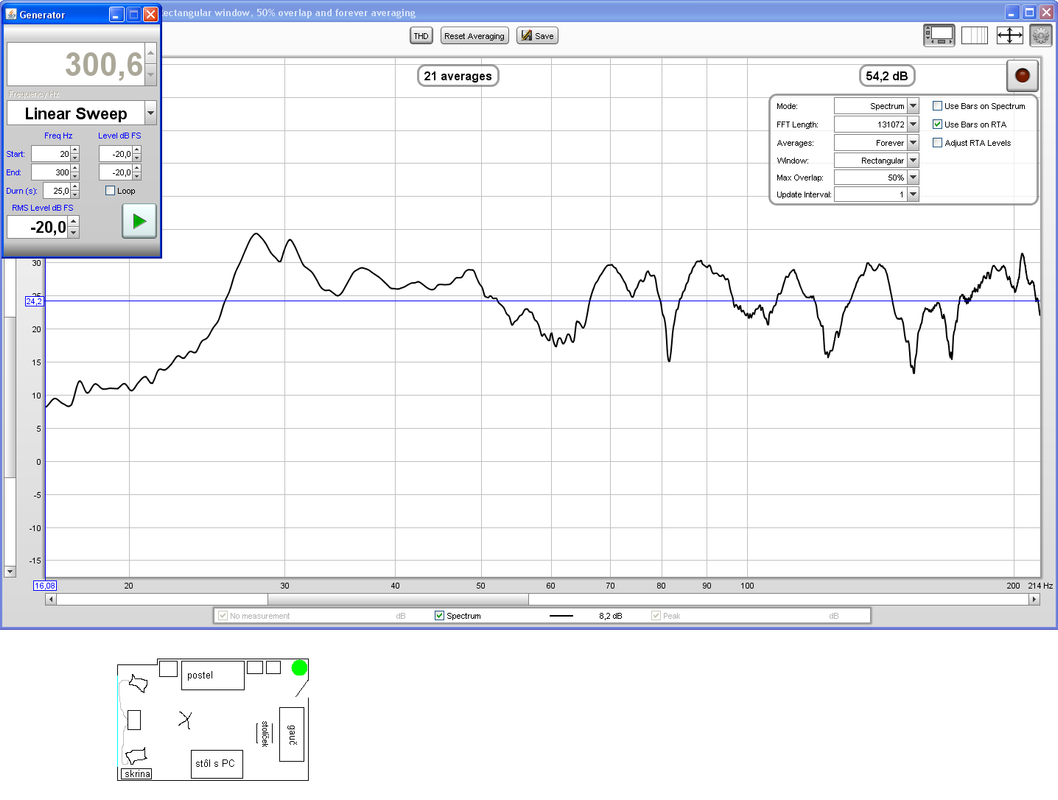Maximize the main RTA window

(1029, 12)
